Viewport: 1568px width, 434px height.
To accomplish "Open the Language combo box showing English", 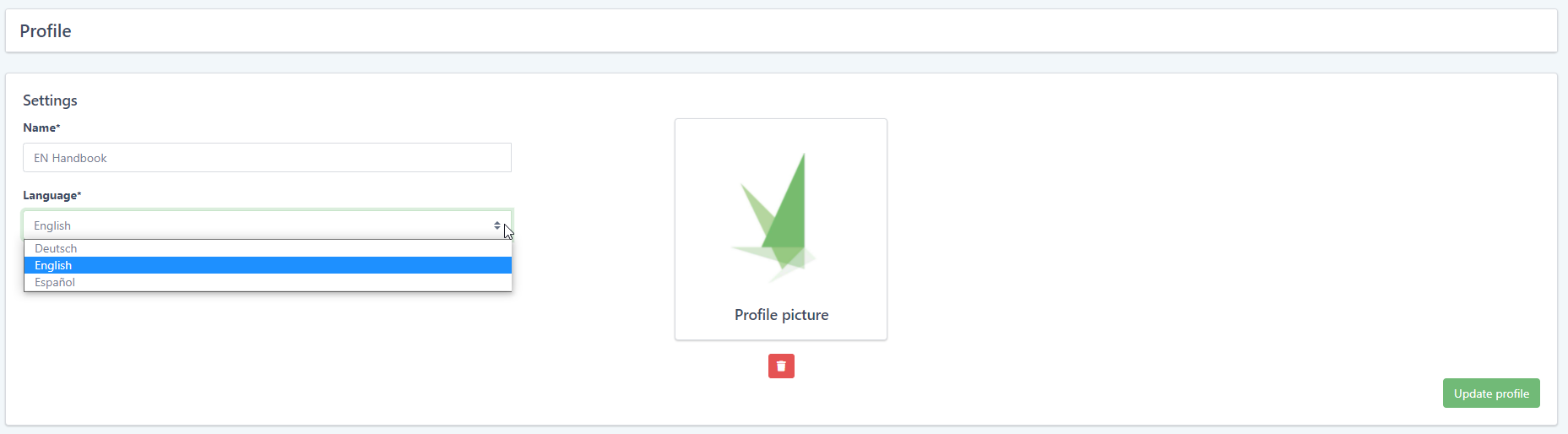I will [267, 225].
